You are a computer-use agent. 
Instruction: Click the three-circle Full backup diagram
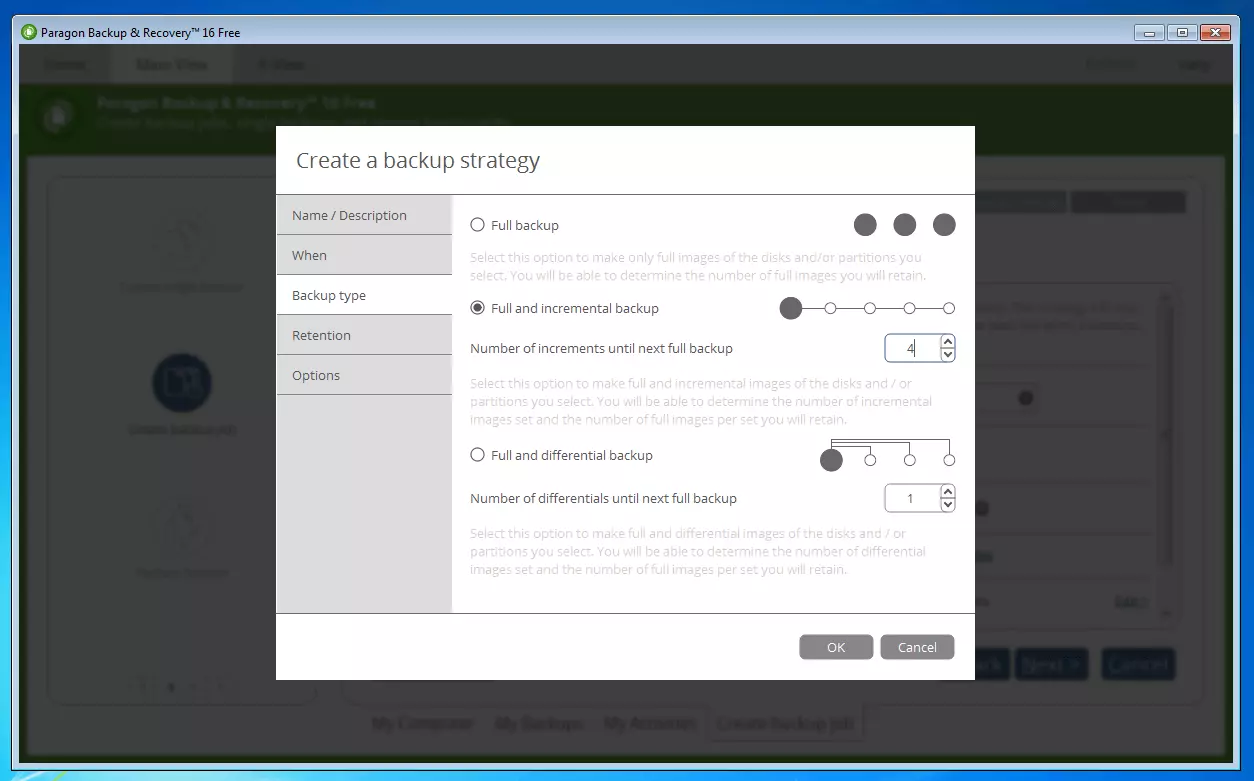[904, 225]
